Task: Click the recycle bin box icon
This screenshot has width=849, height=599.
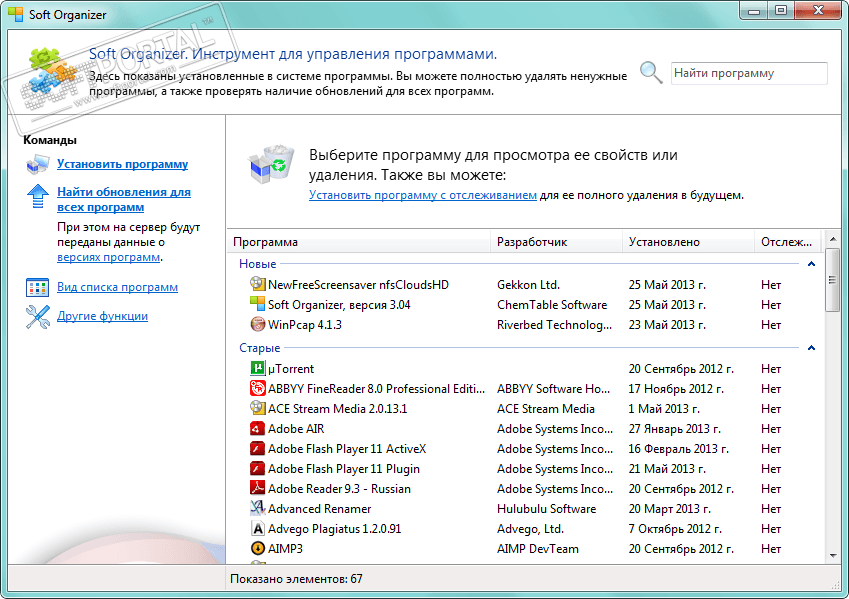Action: 271,164
